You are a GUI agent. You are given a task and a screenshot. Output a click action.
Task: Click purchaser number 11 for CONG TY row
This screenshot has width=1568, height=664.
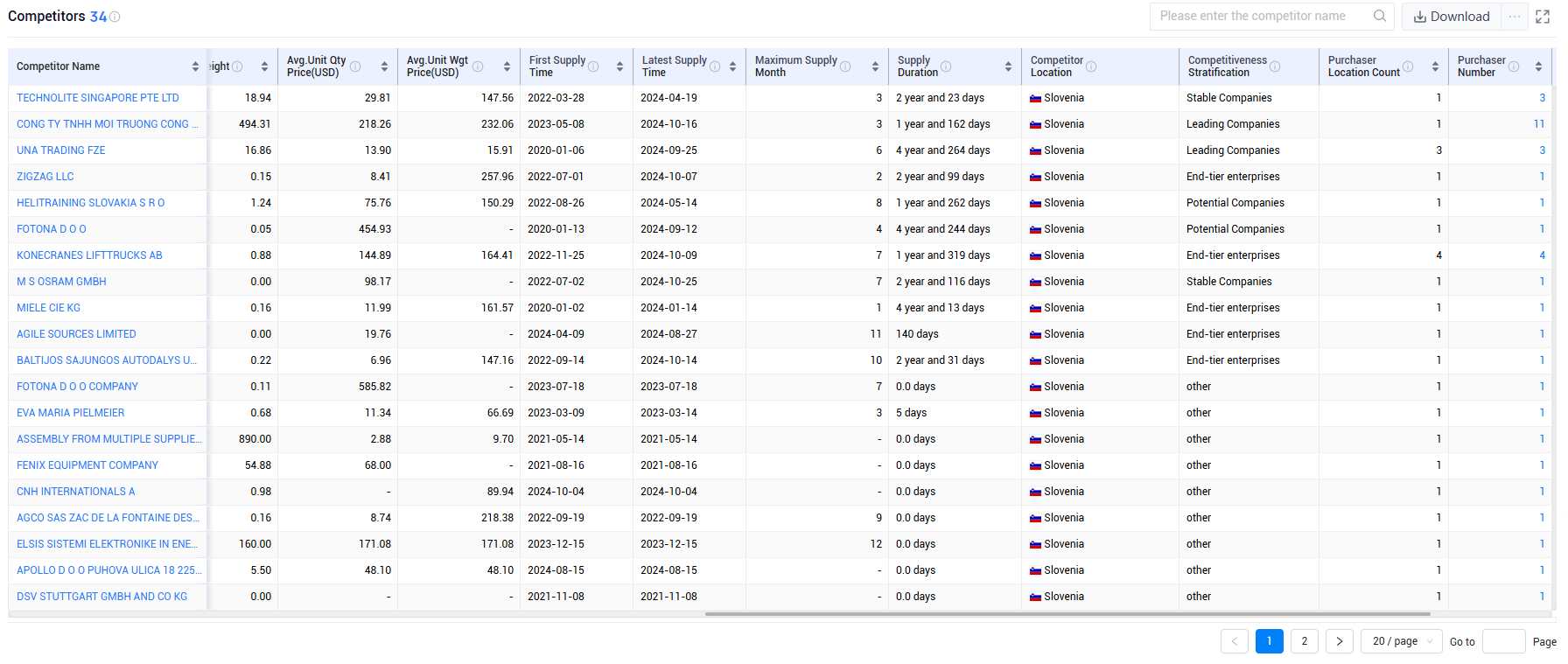(x=1539, y=124)
